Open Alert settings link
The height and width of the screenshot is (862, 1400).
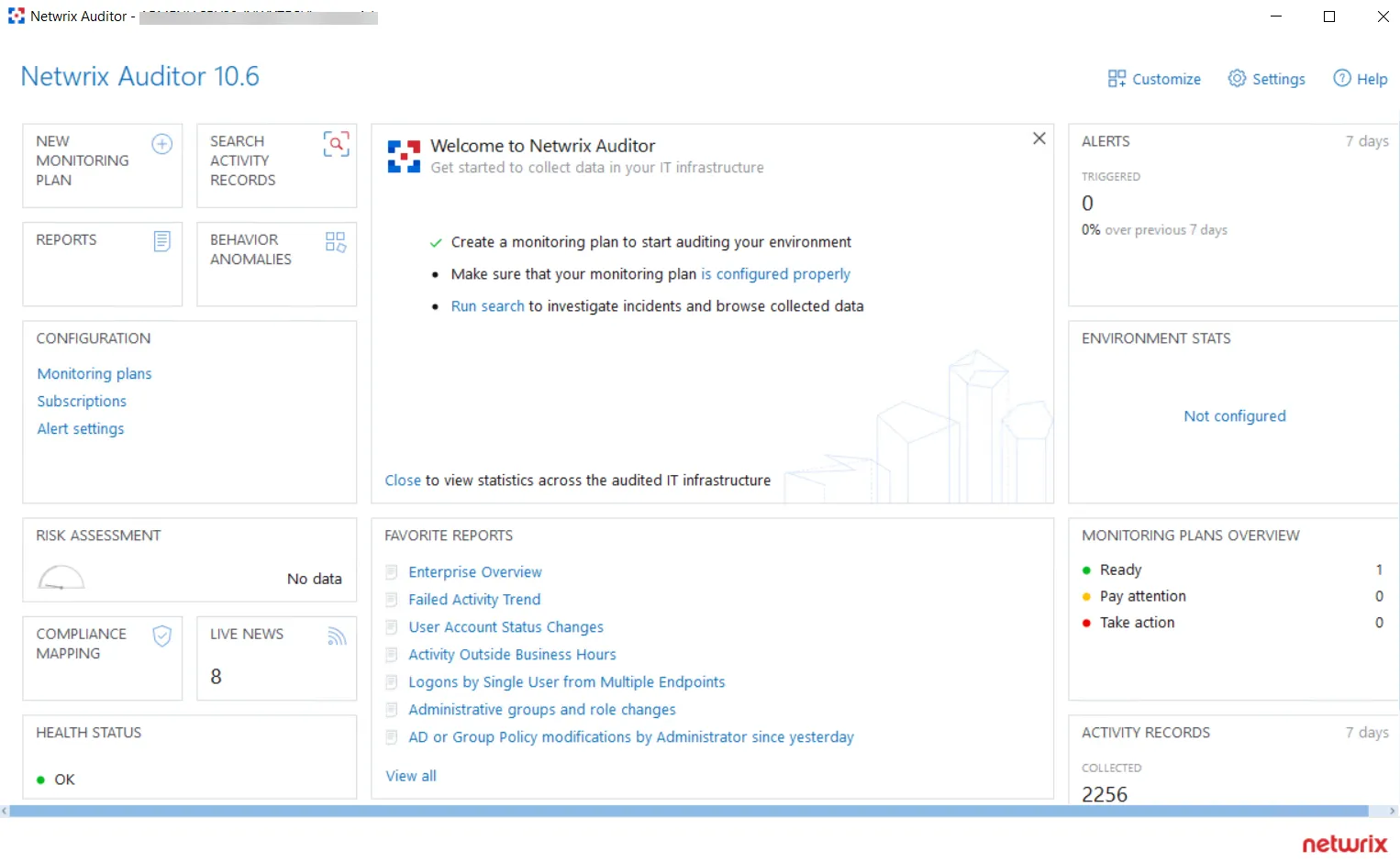81,428
